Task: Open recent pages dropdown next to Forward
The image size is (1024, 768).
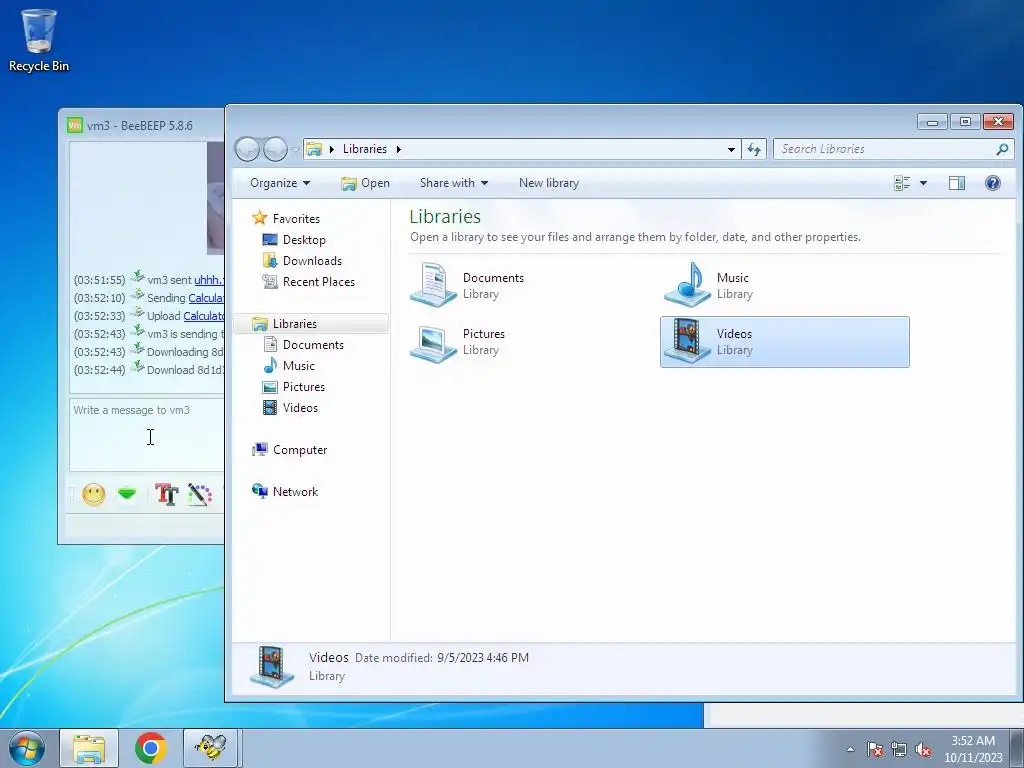Action: pos(295,150)
